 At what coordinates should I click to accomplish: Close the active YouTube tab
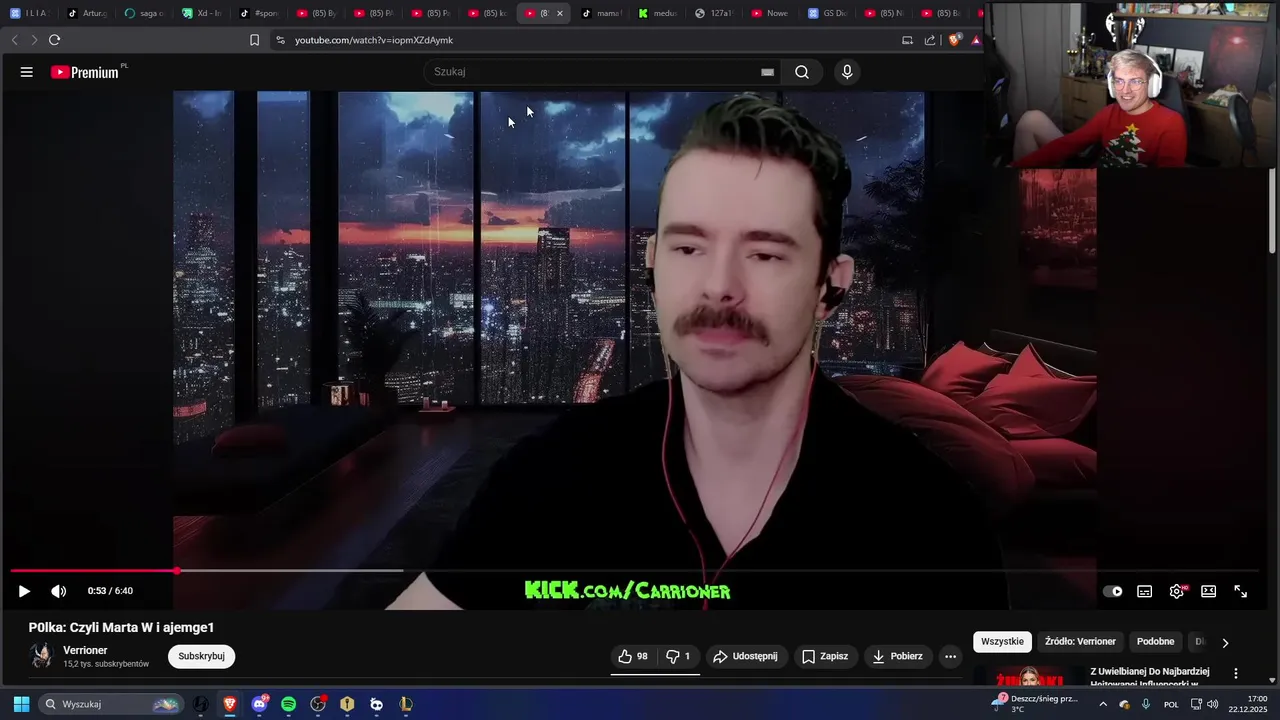click(x=560, y=13)
